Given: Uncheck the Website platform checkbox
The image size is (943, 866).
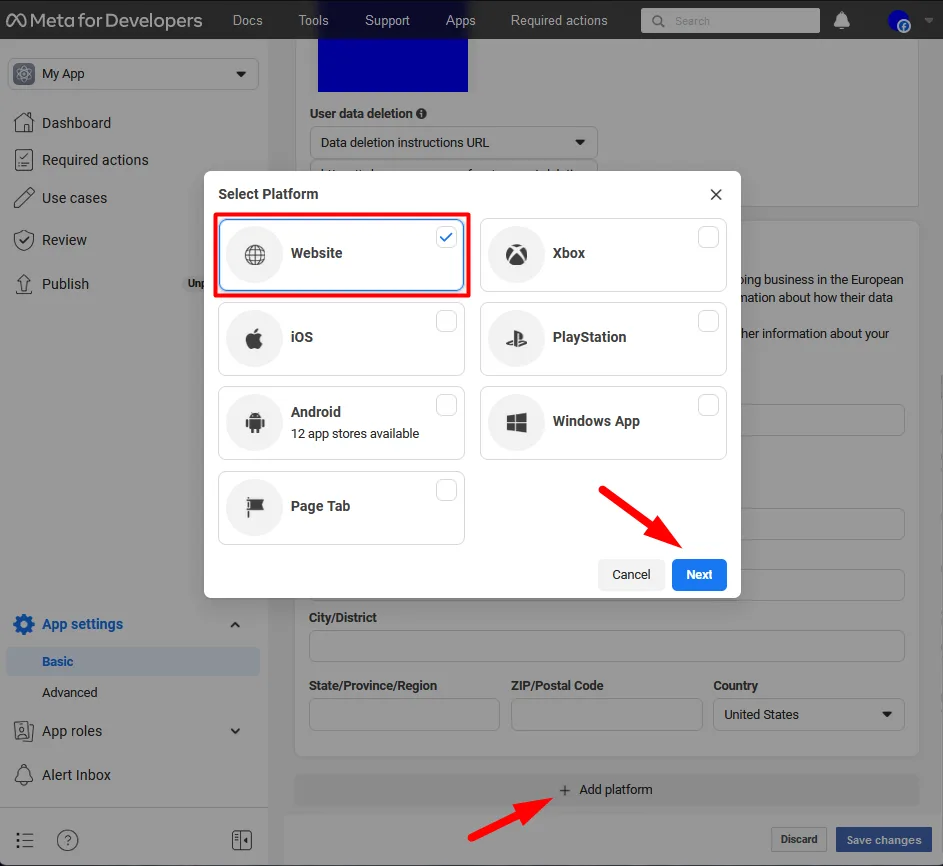Looking at the screenshot, I should click(446, 237).
